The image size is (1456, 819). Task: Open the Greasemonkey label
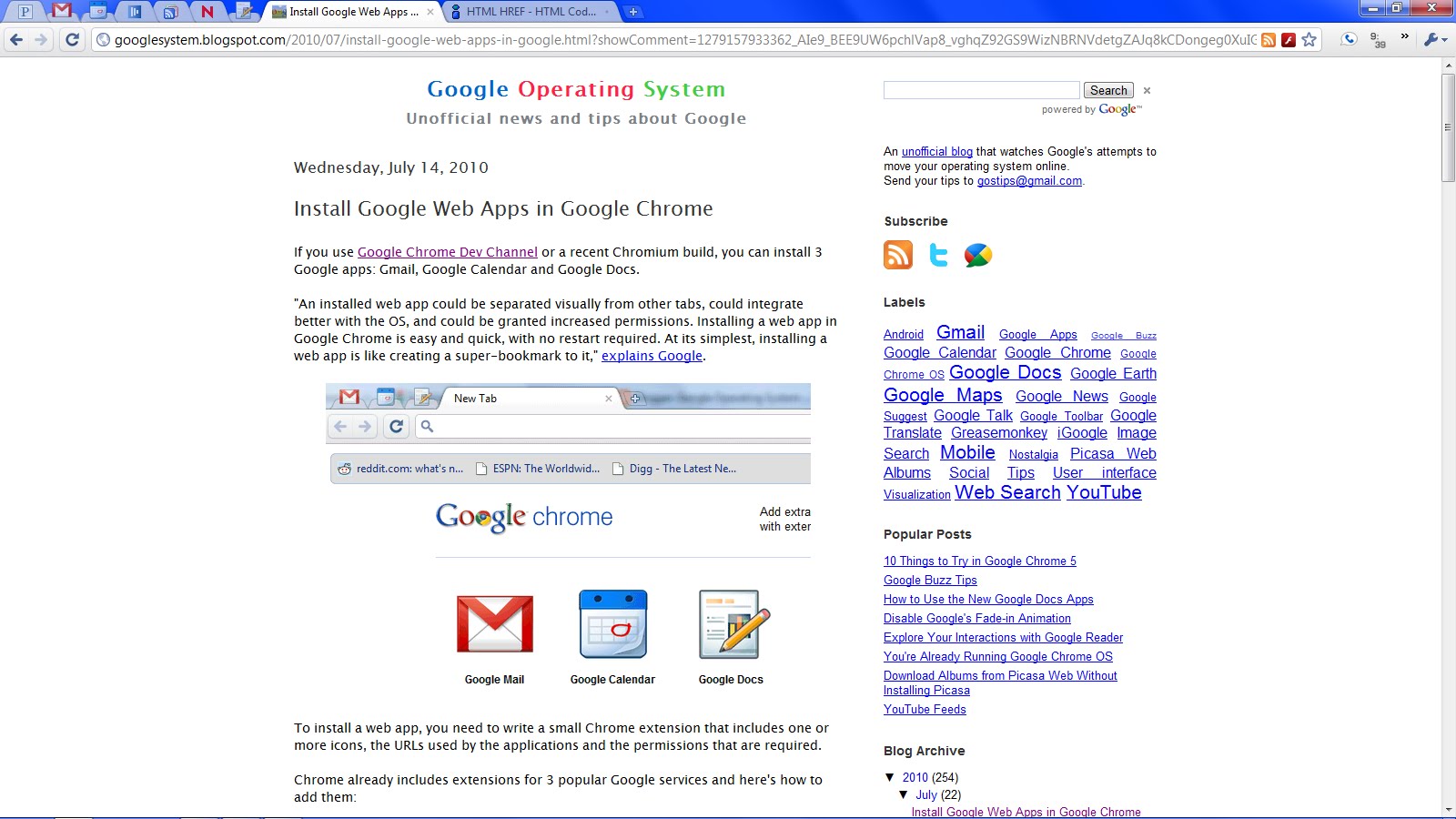(x=999, y=433)
